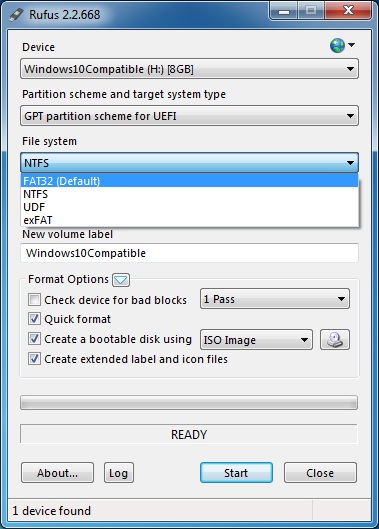Image resolution: width=379 pixels, height=529 pixels.
Task: Toggle Create a bootable disk using checkbox
Action: (x=34, y=339)
